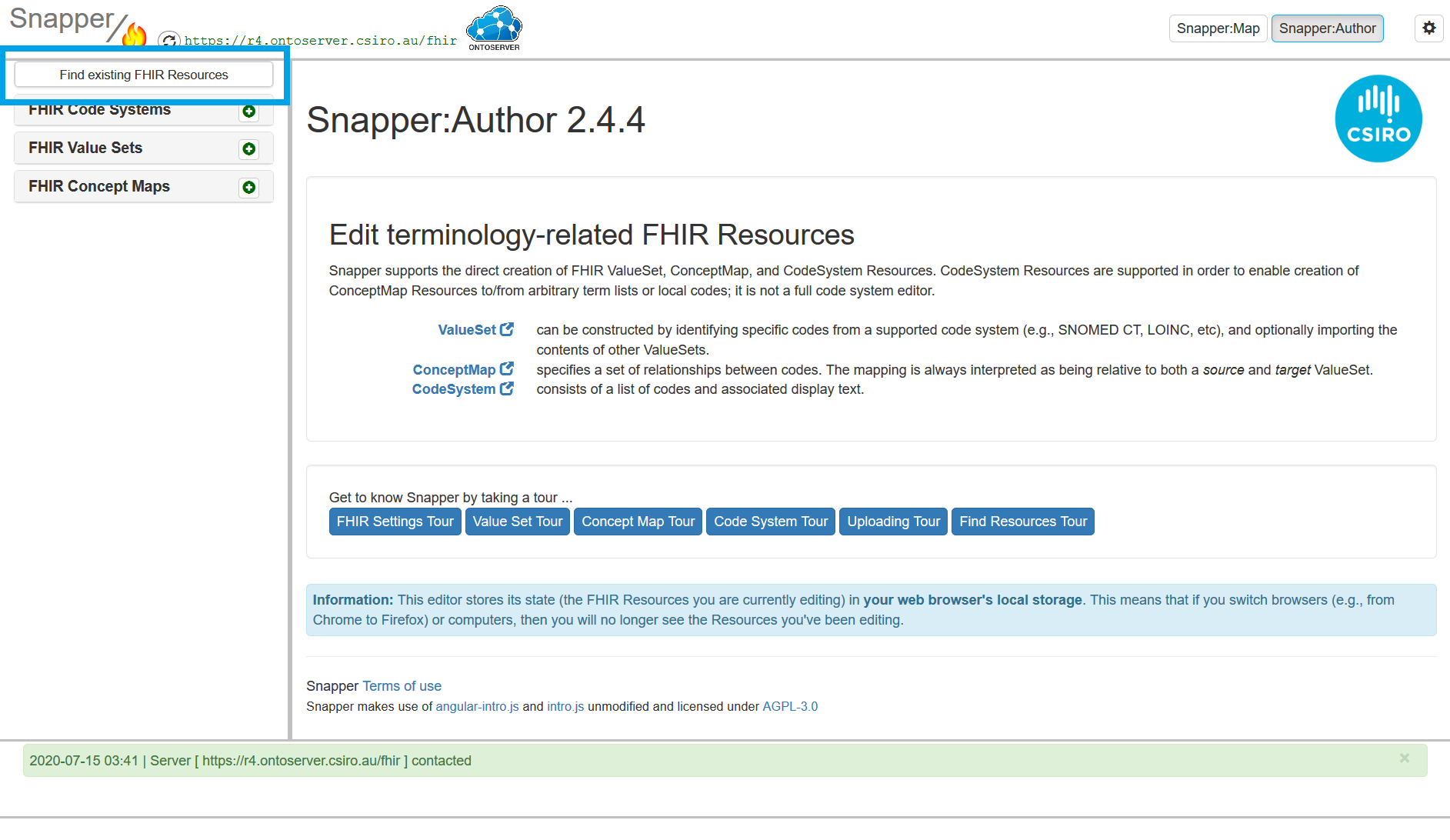
Task: Dismiss the server contacted notification
Action: point(1405,758)
